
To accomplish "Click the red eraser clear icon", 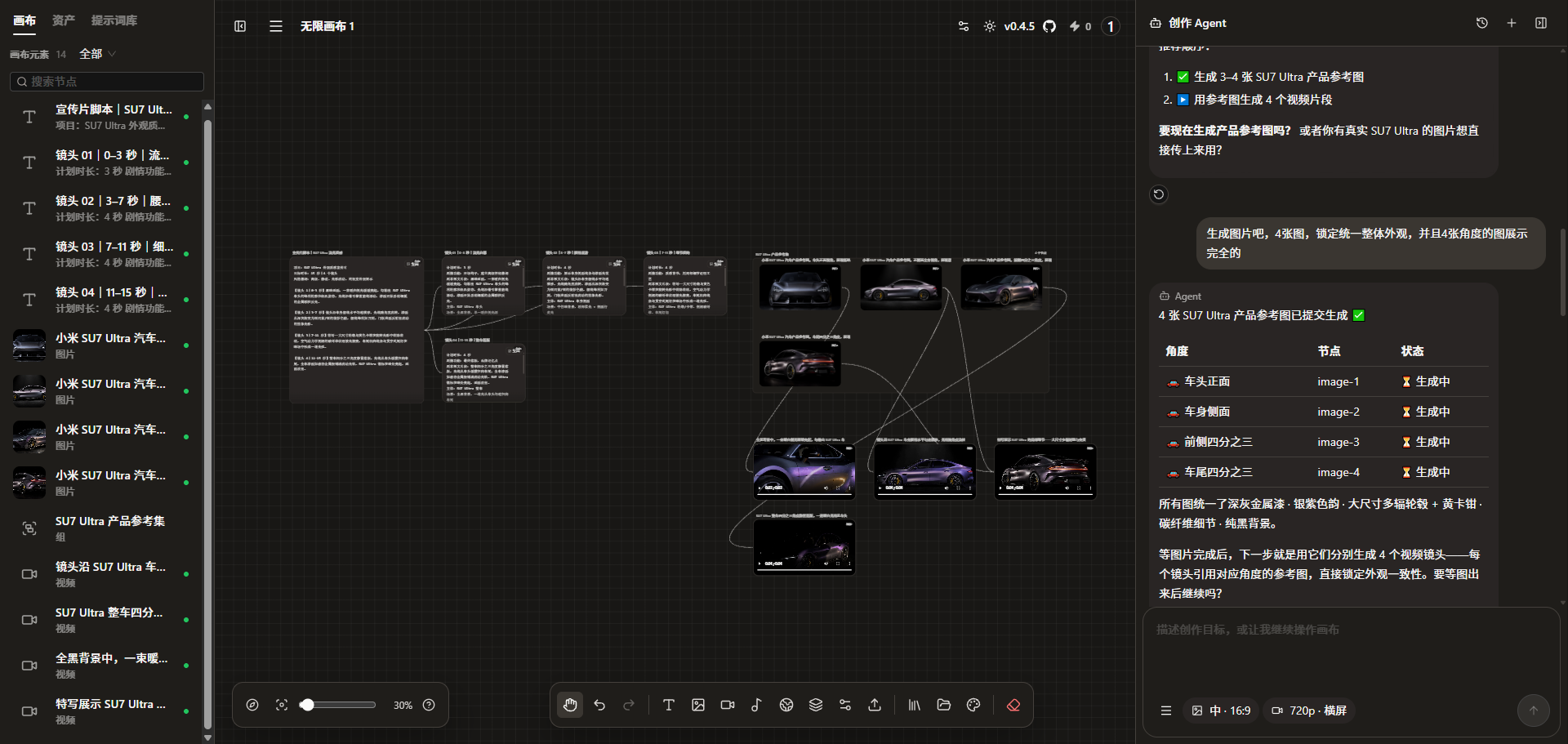I will click(1013, 705).
